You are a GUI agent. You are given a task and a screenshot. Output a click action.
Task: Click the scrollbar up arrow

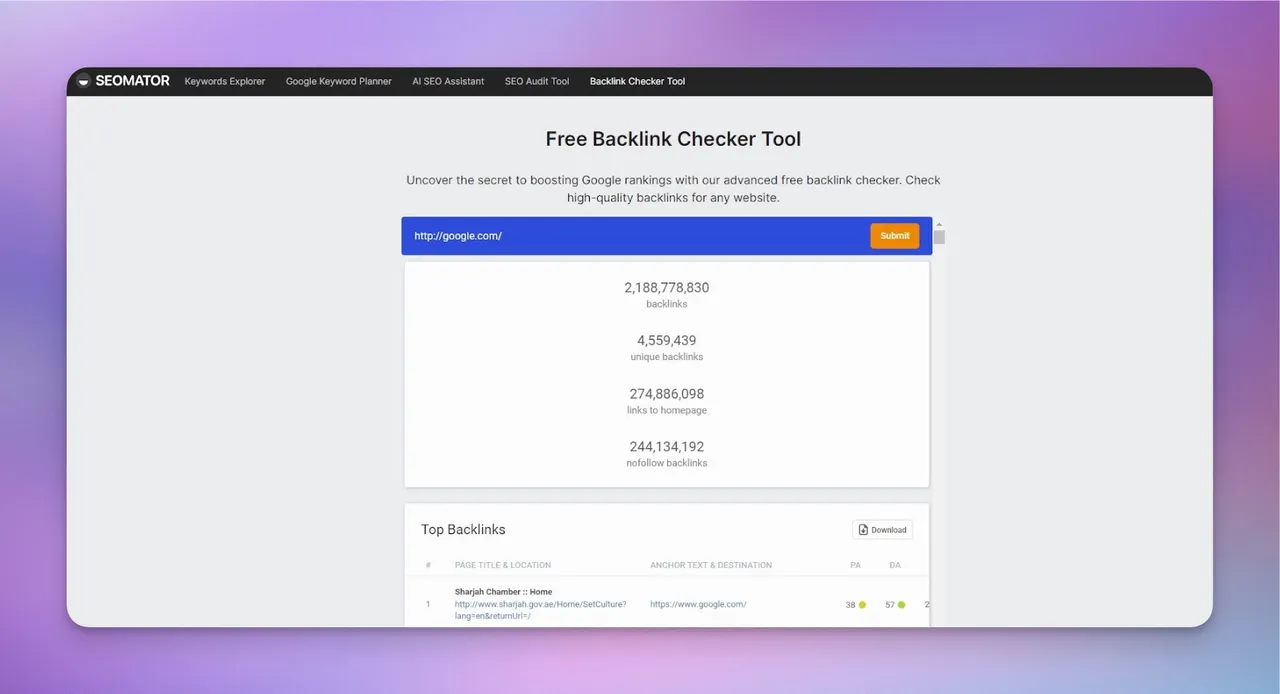pyautogui.click(x=940, y=224)
